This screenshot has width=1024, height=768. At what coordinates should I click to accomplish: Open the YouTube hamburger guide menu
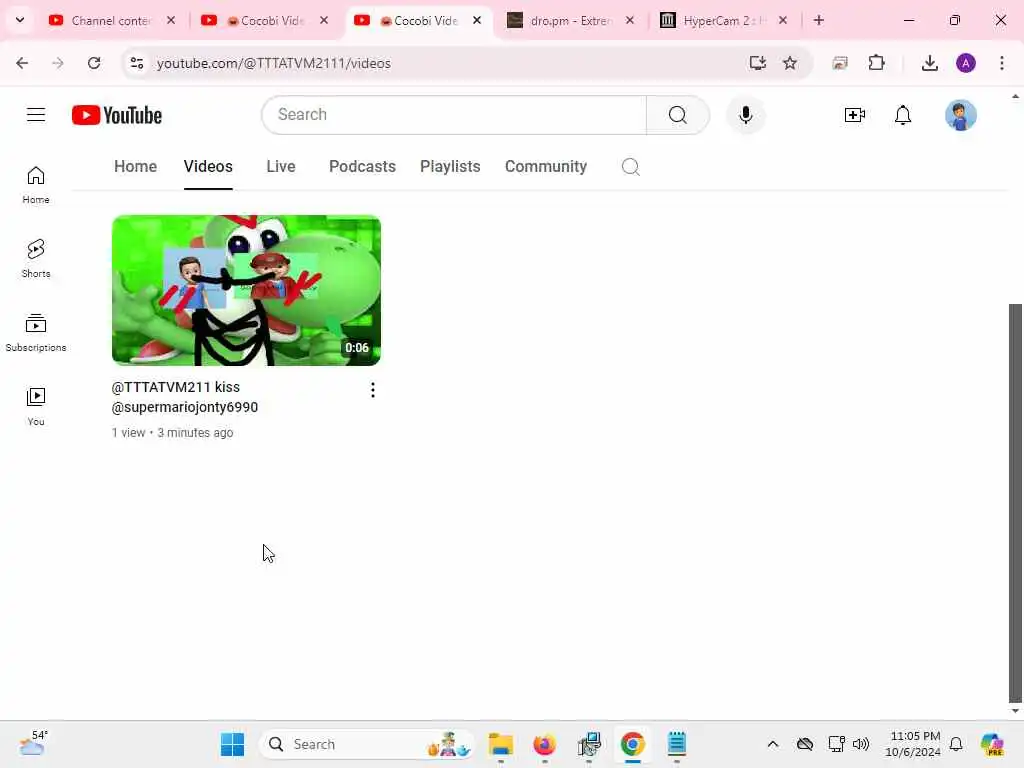click(x=36, y=115)
